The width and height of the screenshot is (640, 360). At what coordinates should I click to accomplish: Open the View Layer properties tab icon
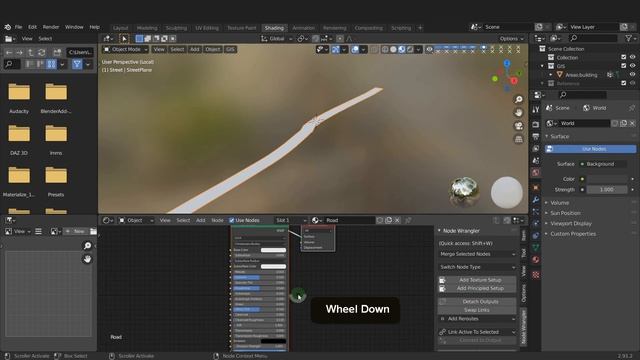(x=536, y=149)
